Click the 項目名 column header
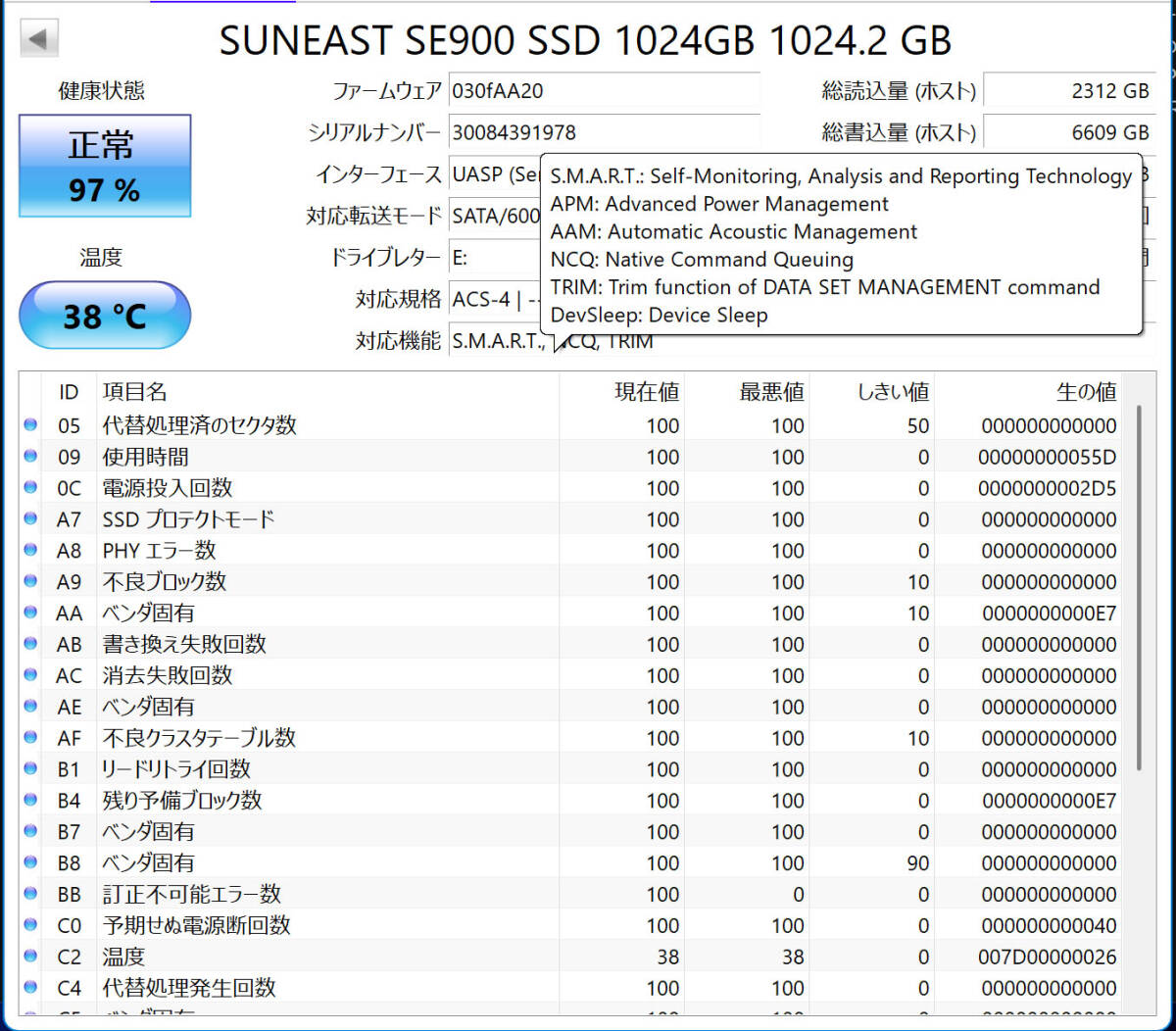The height and width of the screenshot is (1031, 1176). (x=135, y=392)
